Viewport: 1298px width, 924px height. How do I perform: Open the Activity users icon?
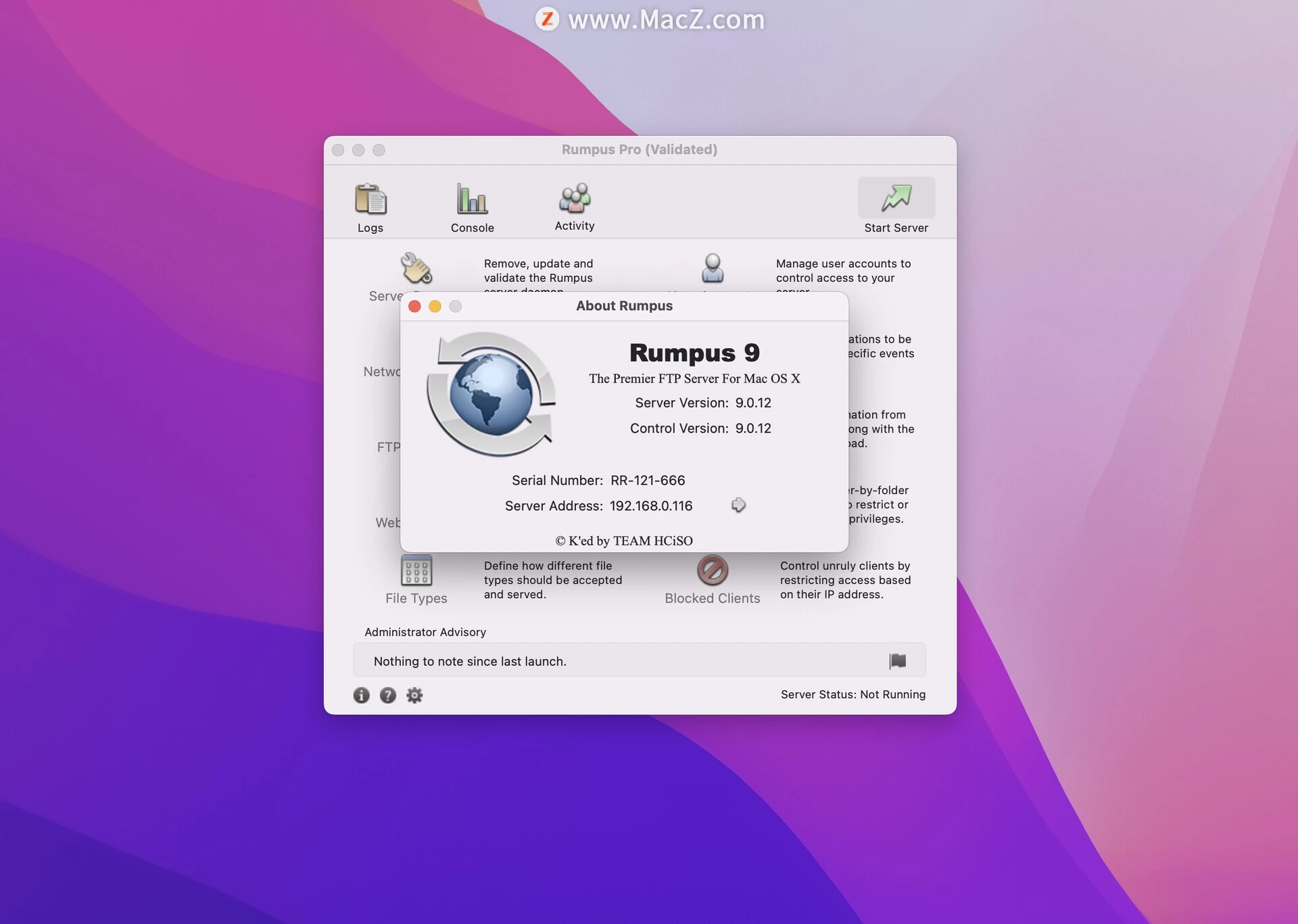(x=575, y=198)
